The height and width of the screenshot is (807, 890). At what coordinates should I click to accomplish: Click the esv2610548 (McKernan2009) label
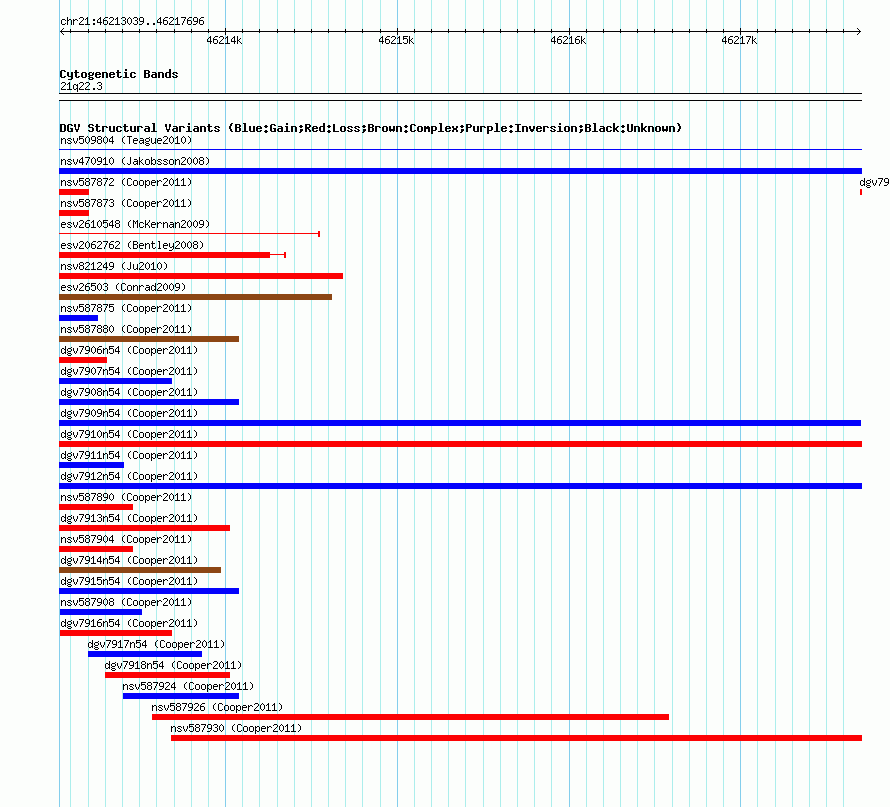tap(135, 224)
